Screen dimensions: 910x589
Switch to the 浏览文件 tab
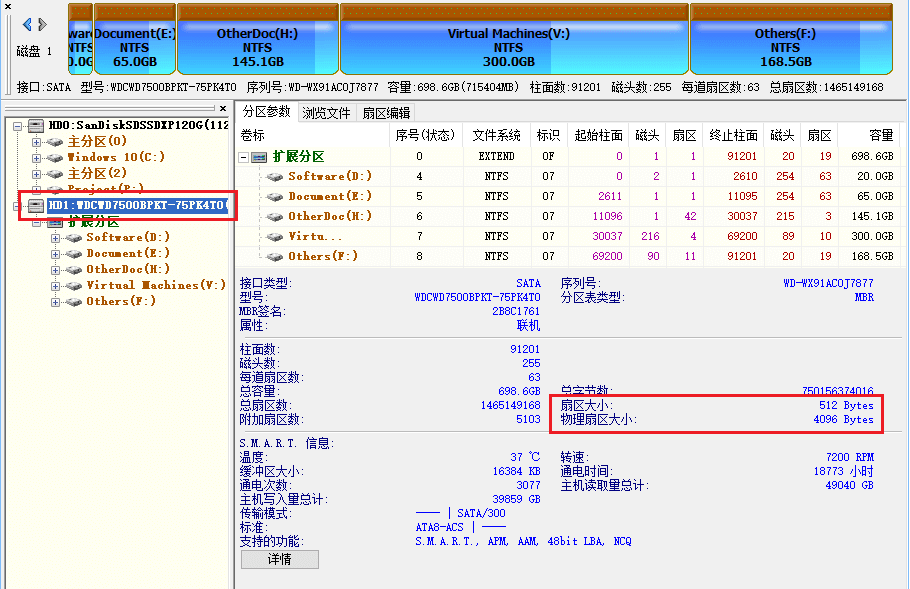[326, 113]
